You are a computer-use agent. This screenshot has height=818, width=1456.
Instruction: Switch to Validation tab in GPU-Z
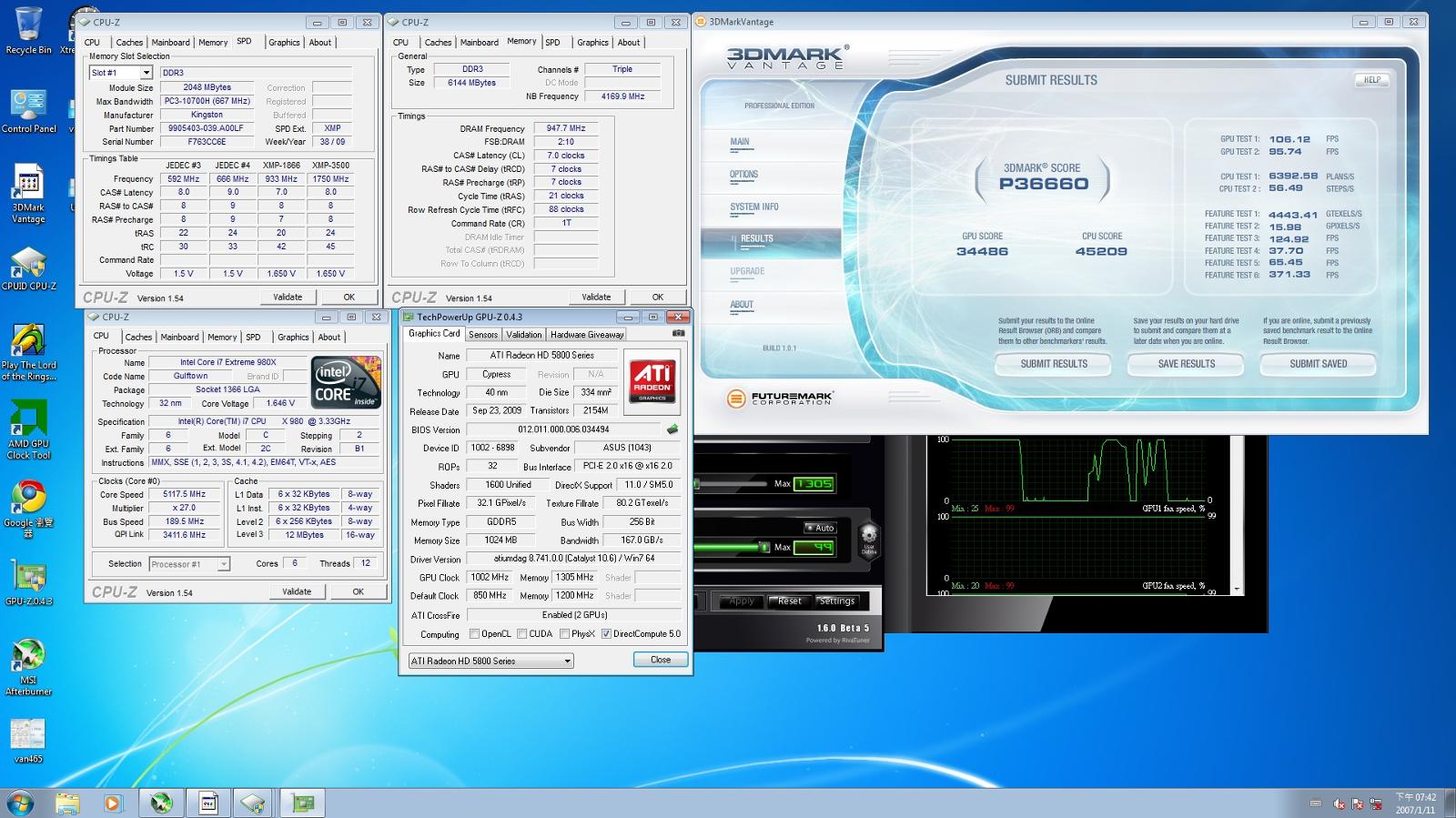524,335
